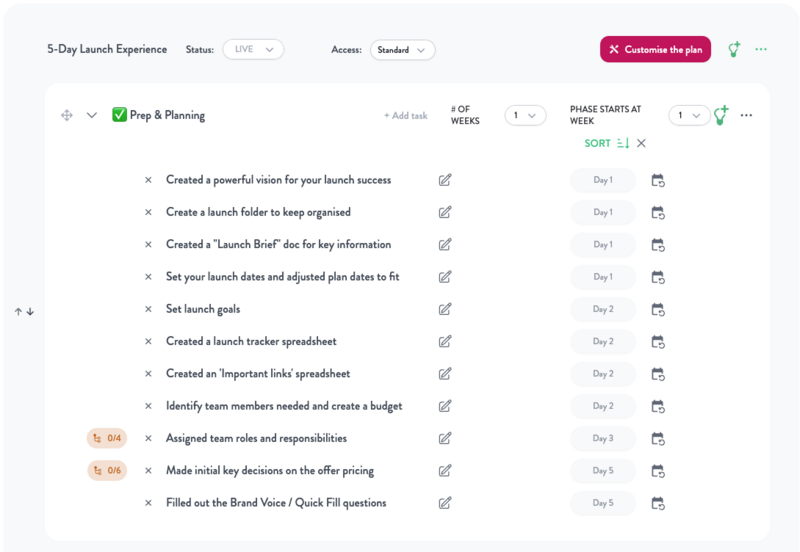Screen dimensions: 800x552
Task: Open the Prep & Planning phase three-dot menu
Action: 746,115
